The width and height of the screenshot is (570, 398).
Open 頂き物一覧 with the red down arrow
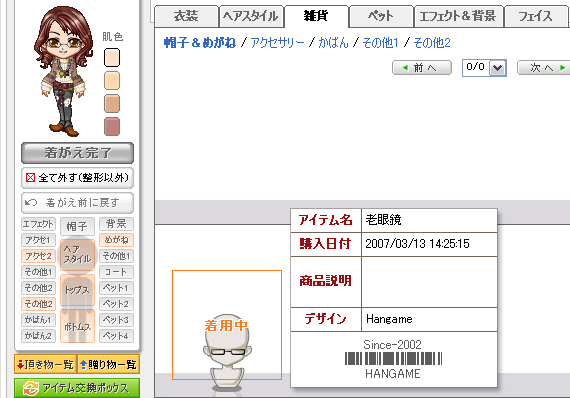point(45,364)
